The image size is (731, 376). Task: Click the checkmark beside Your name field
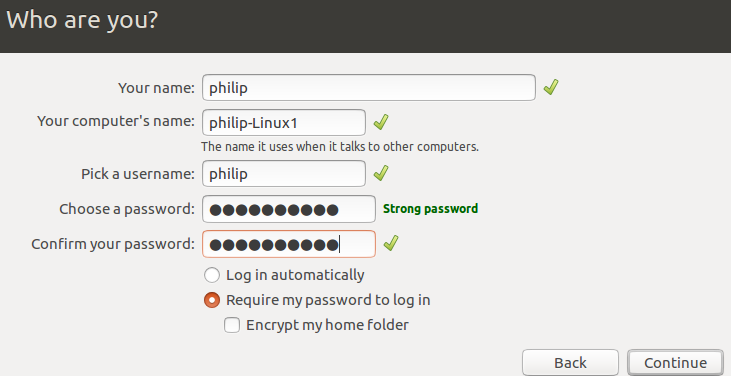tap(551, 87)
